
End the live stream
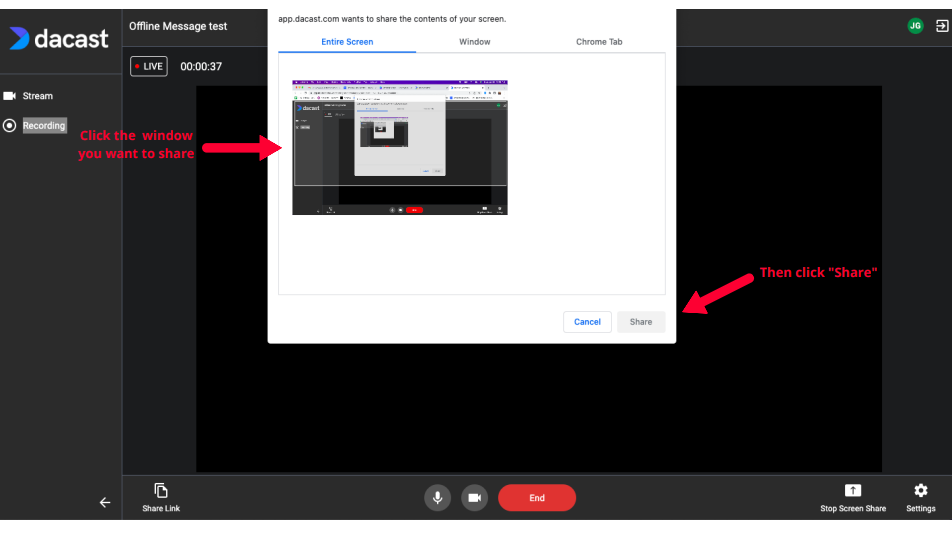pos(537,498)
